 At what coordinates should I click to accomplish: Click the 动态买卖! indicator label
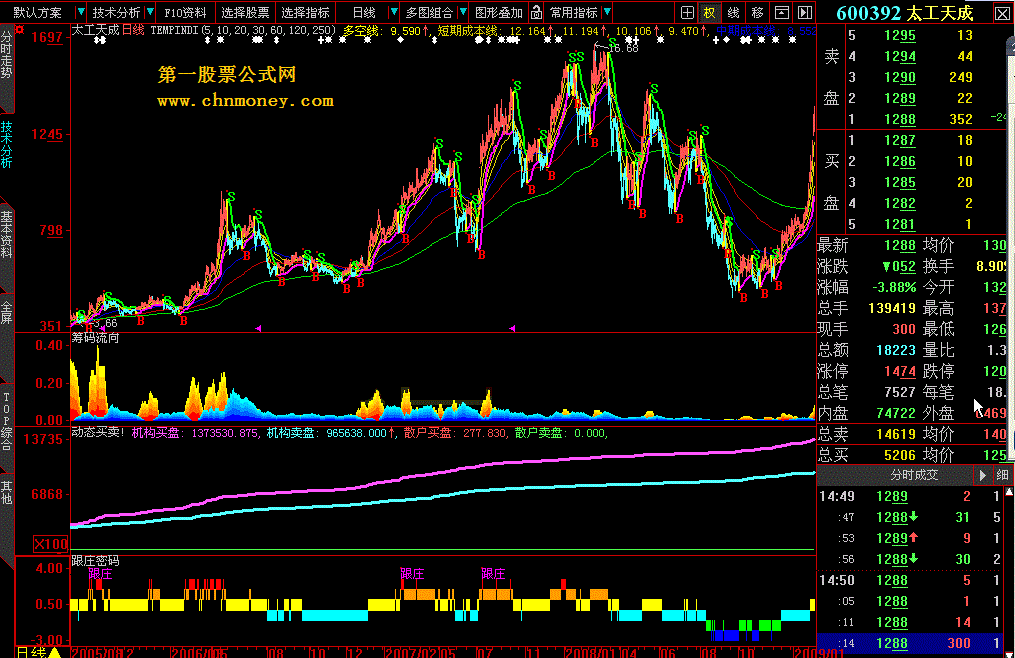(x=98, y=433)
